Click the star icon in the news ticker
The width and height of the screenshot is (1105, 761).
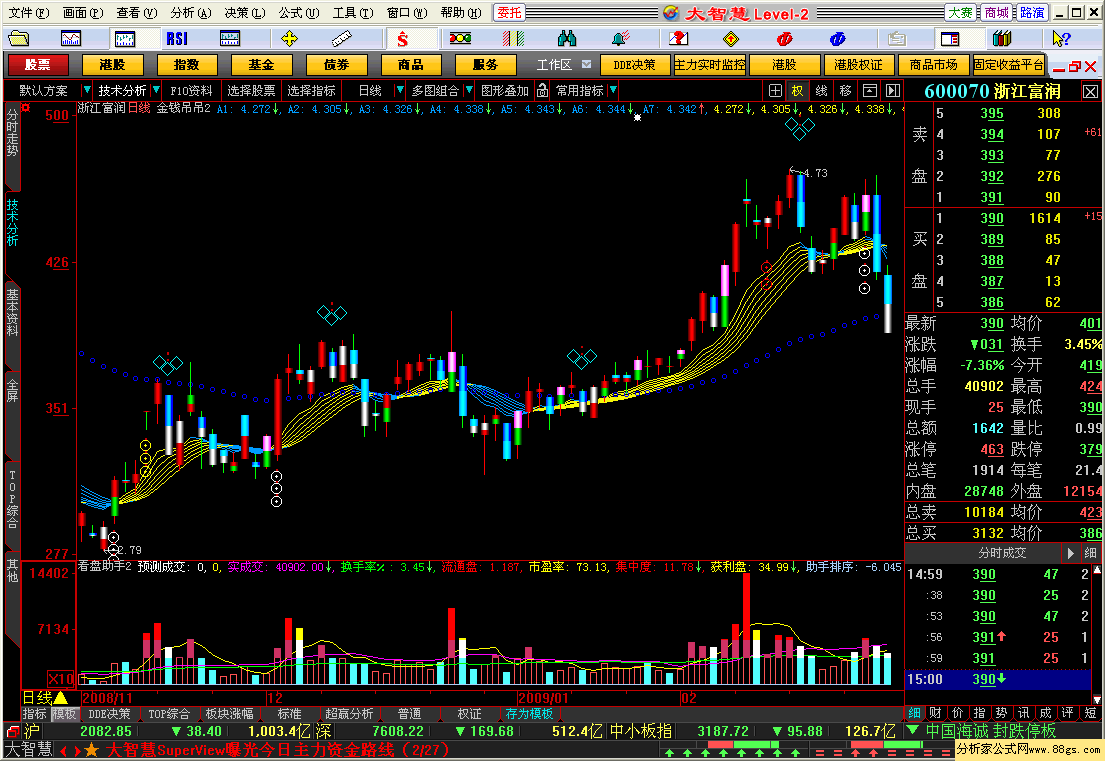pos(92,750)
